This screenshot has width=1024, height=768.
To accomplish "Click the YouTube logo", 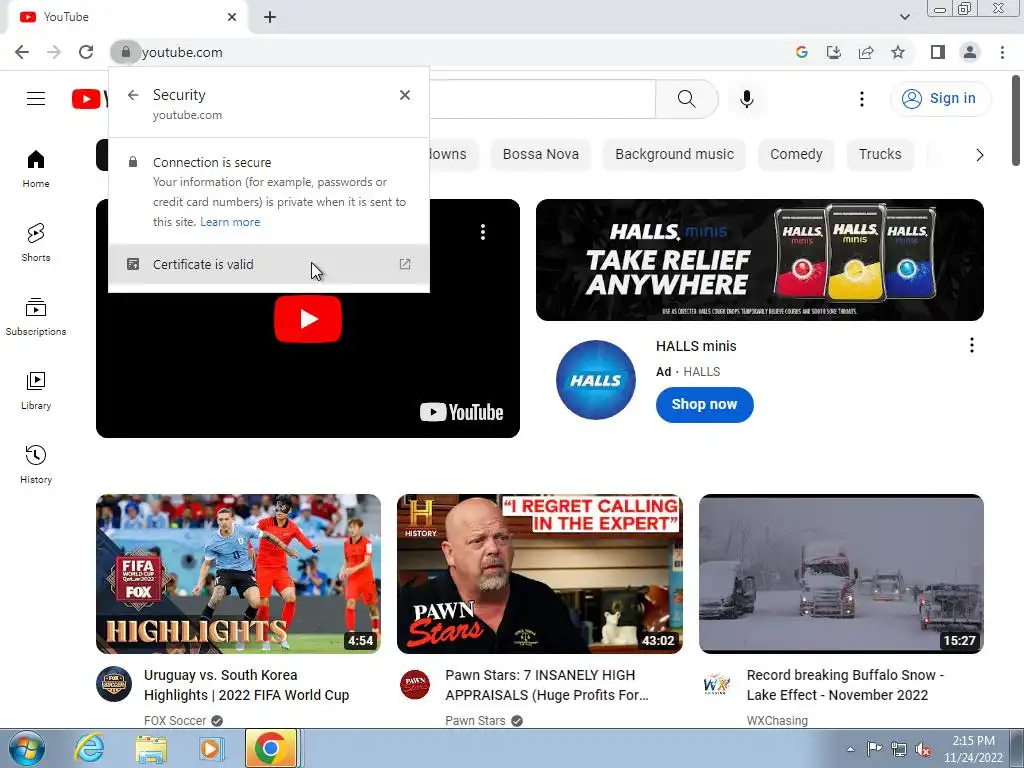I will point(90,99).
